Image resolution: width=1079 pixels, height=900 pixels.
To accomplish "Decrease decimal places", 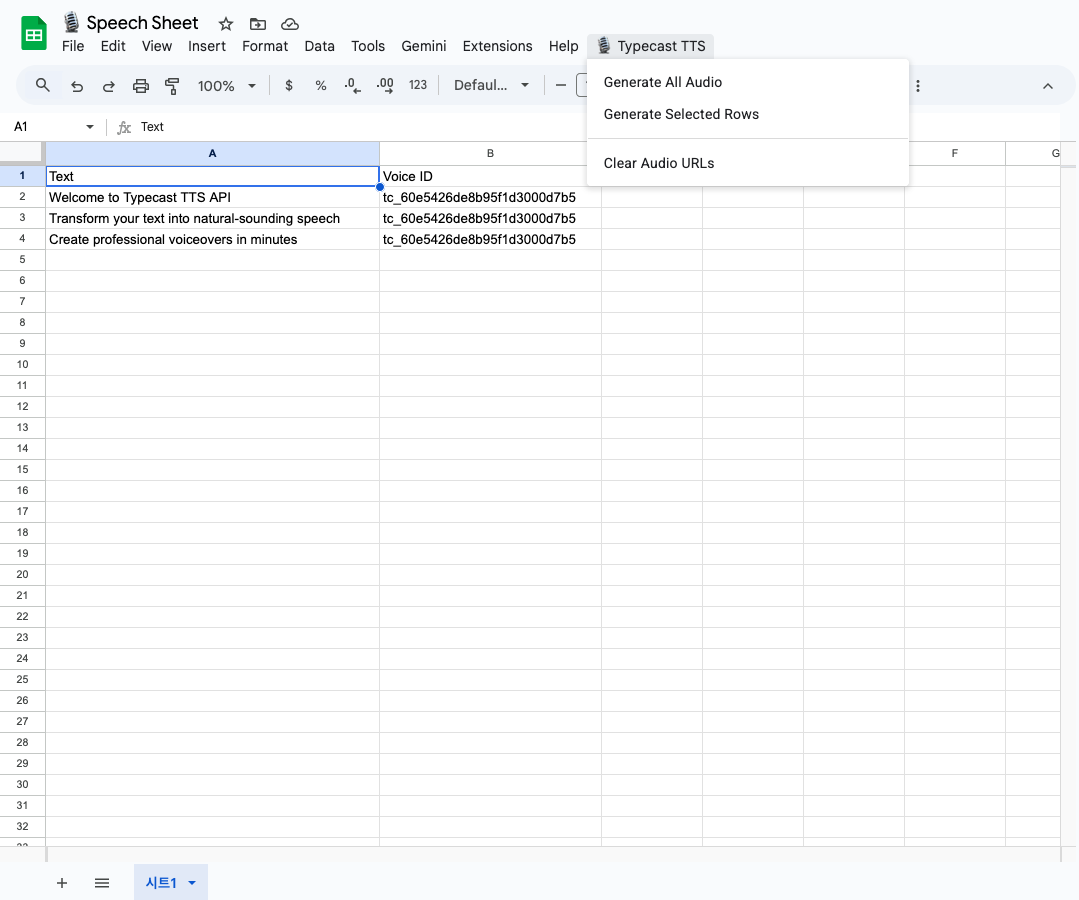I will [352, 85].
